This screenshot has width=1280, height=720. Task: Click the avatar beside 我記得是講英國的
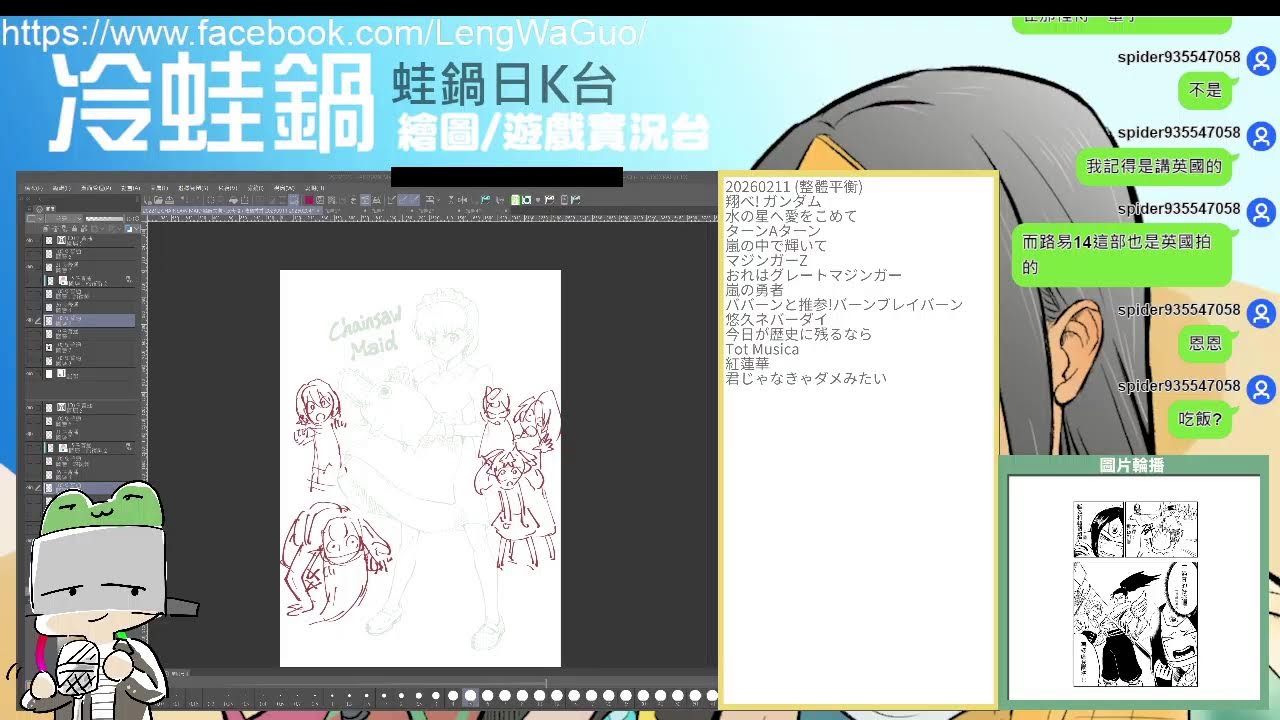pyautogui.click(x=1262, y=135)
